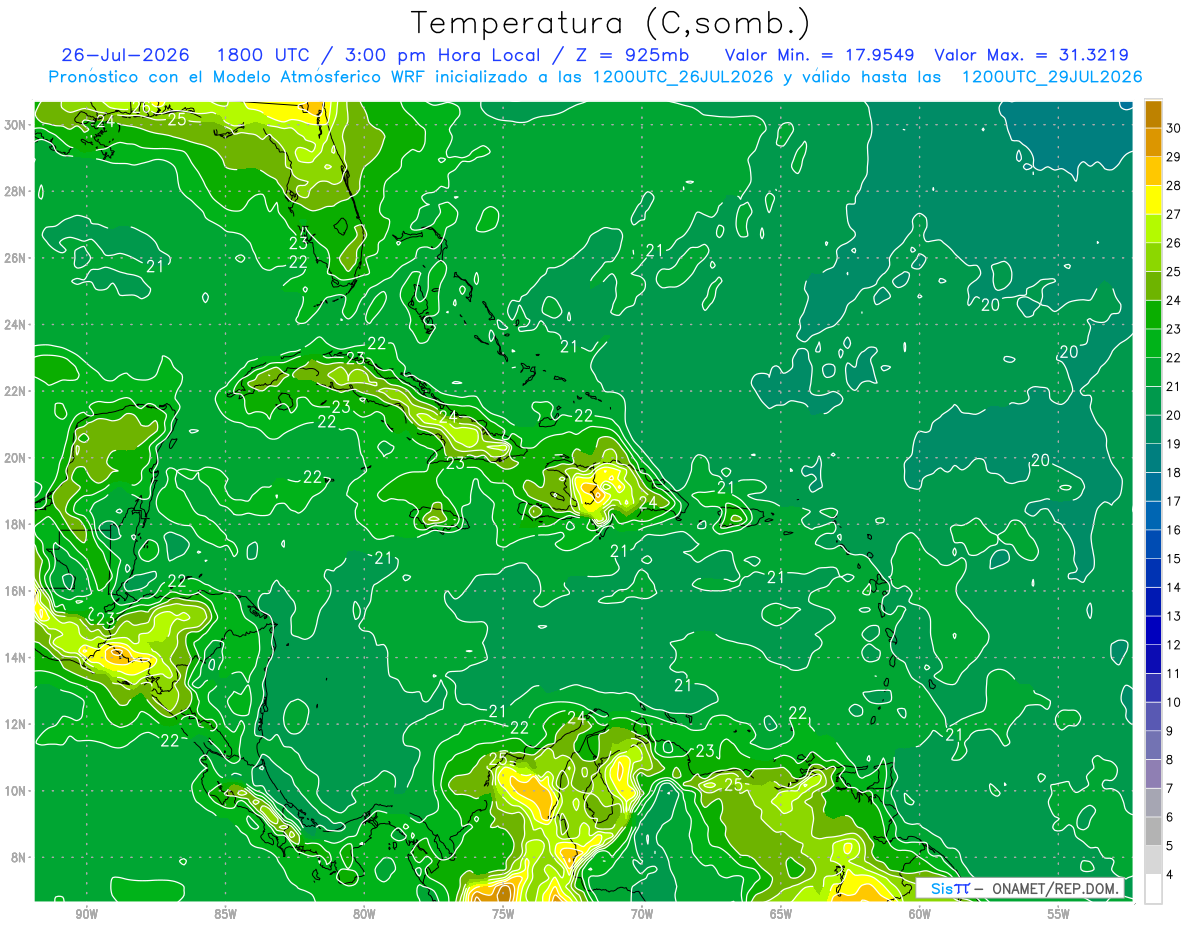Select the "85W" longitude label

225,914
